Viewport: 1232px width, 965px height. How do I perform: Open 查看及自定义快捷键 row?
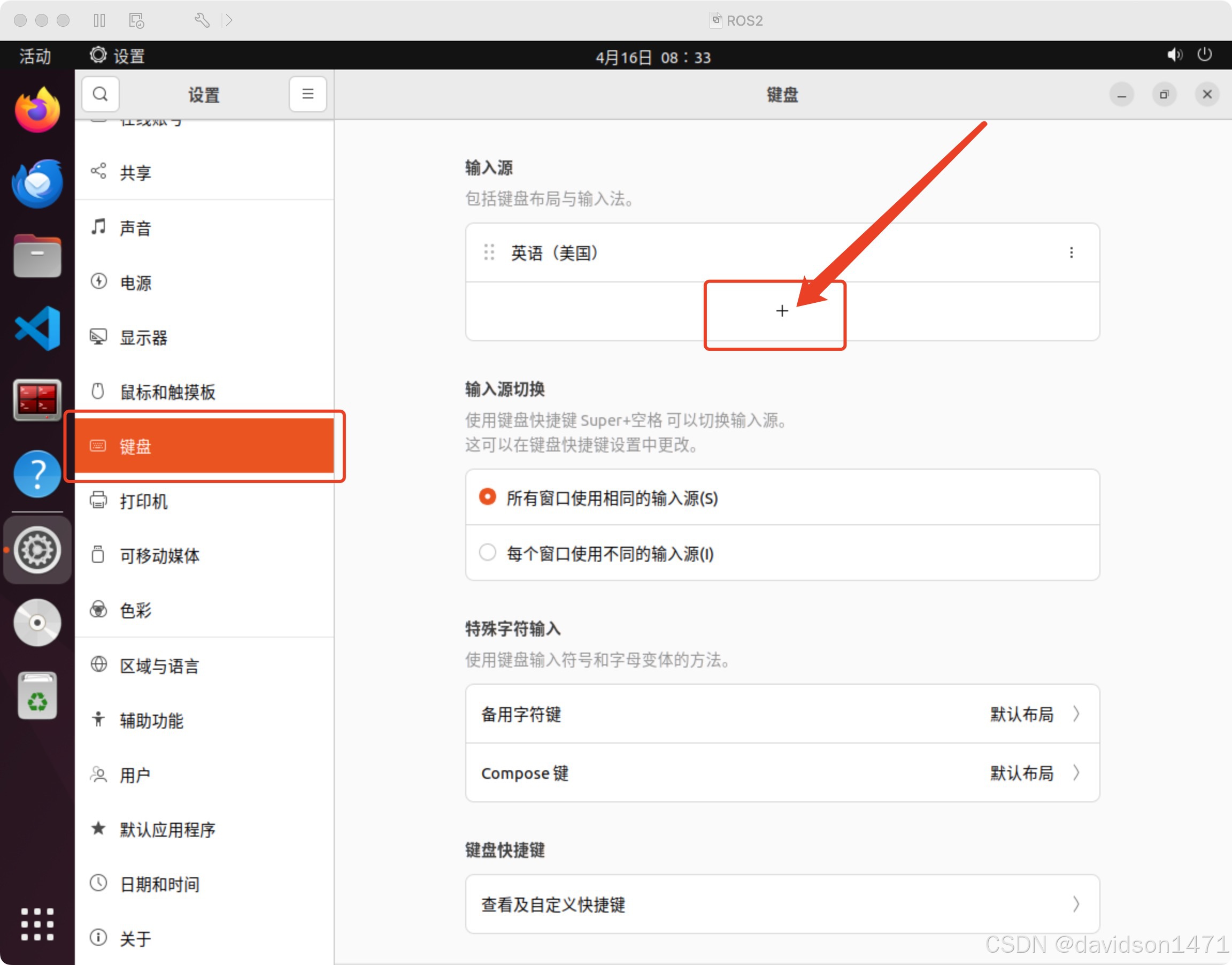click(781, 904)
